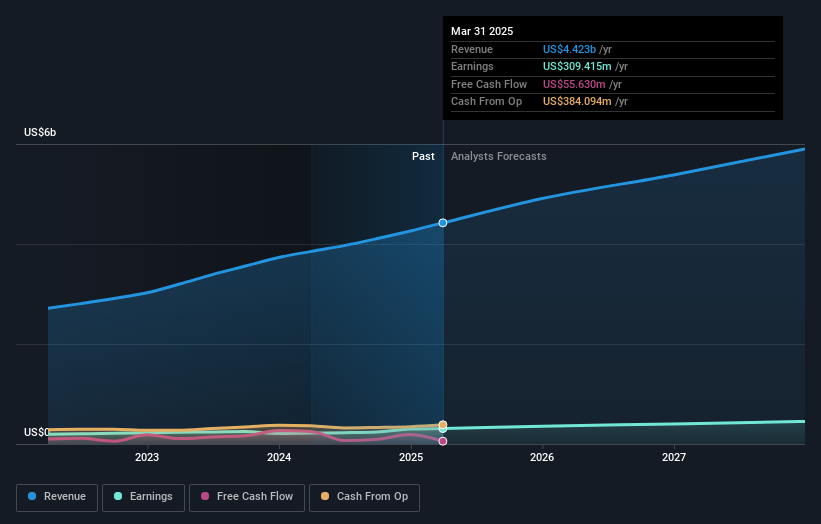Click the Earnings row label in tooltip
The height and width of the screenshot is (524, 821).
(x=472, y=66)
